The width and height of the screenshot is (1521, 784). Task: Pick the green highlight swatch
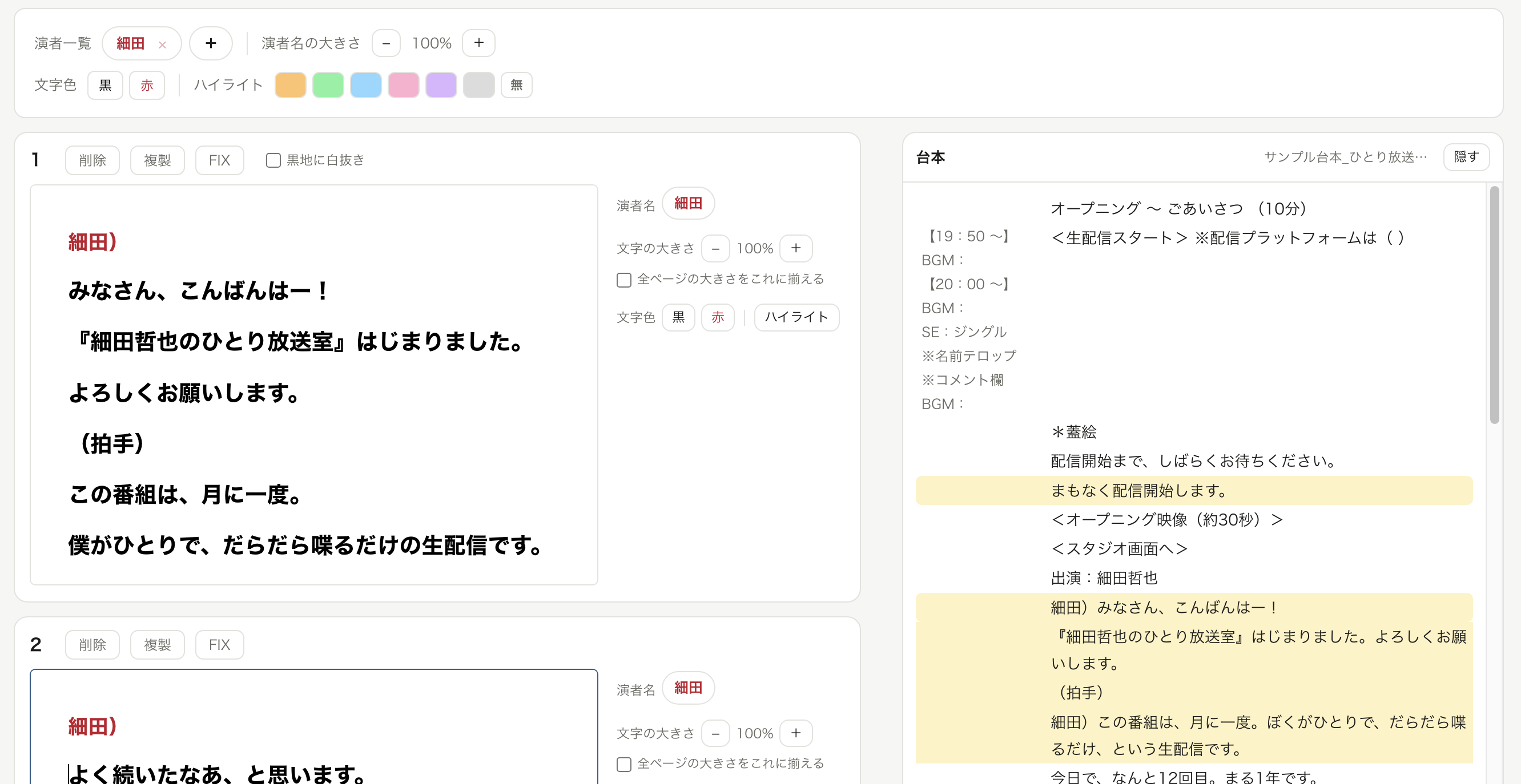328,85
